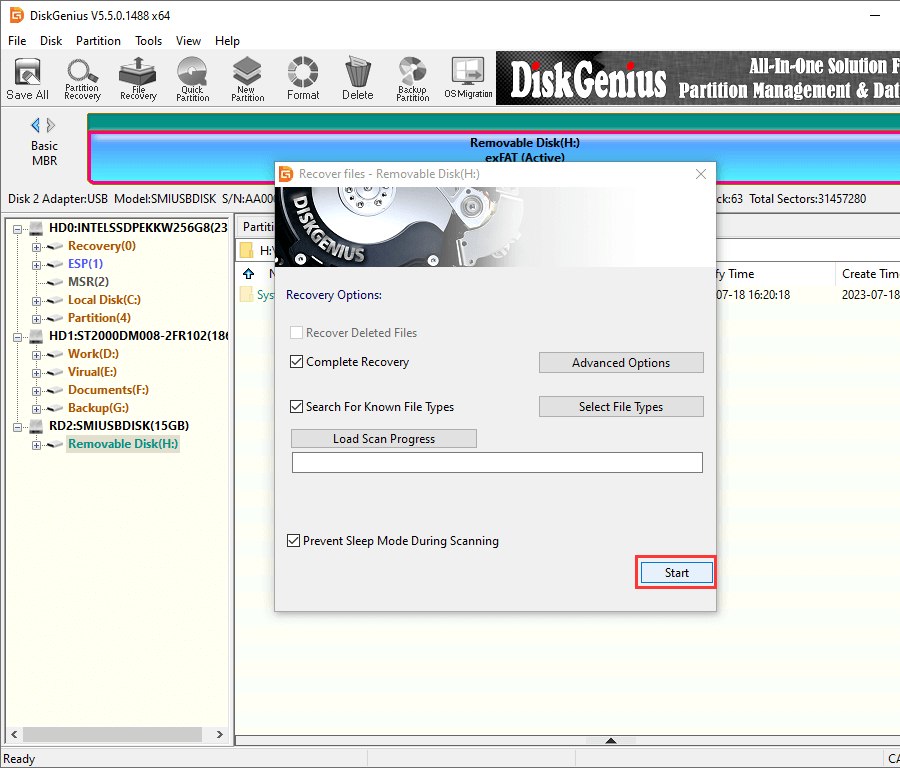Viewport: 900px width, 768px height.
Task: Disable Prevent Sleep Mode During Scanning
Action: (294, 541)
